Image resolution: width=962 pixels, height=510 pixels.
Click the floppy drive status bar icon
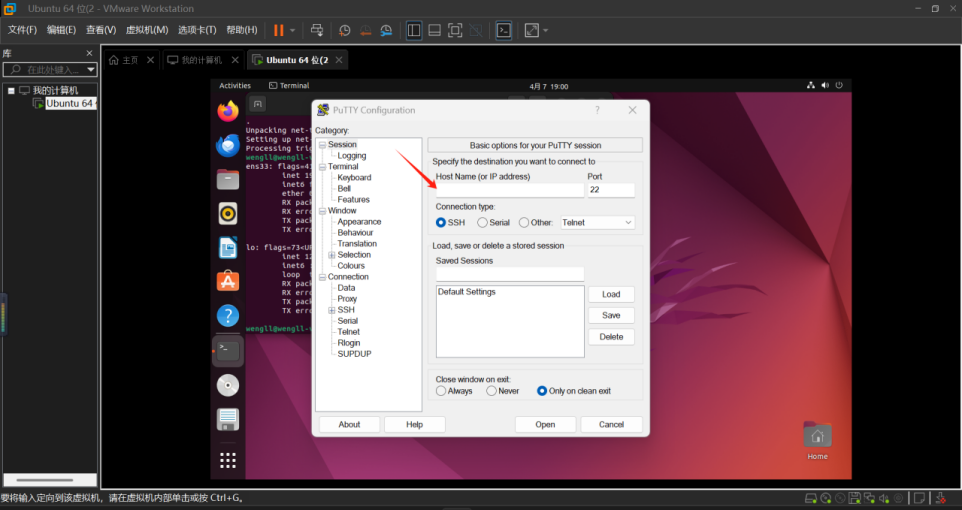click(x=855, y=498)
